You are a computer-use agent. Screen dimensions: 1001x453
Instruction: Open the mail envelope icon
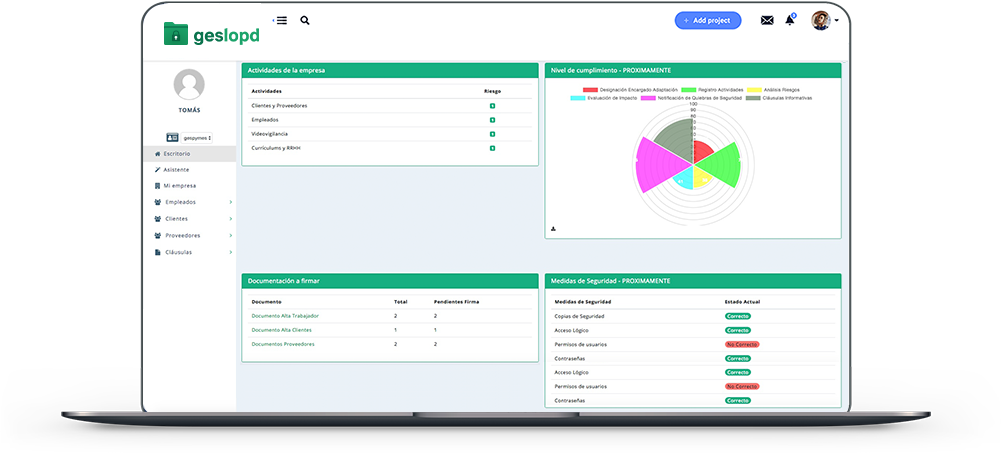coord(767,20)
